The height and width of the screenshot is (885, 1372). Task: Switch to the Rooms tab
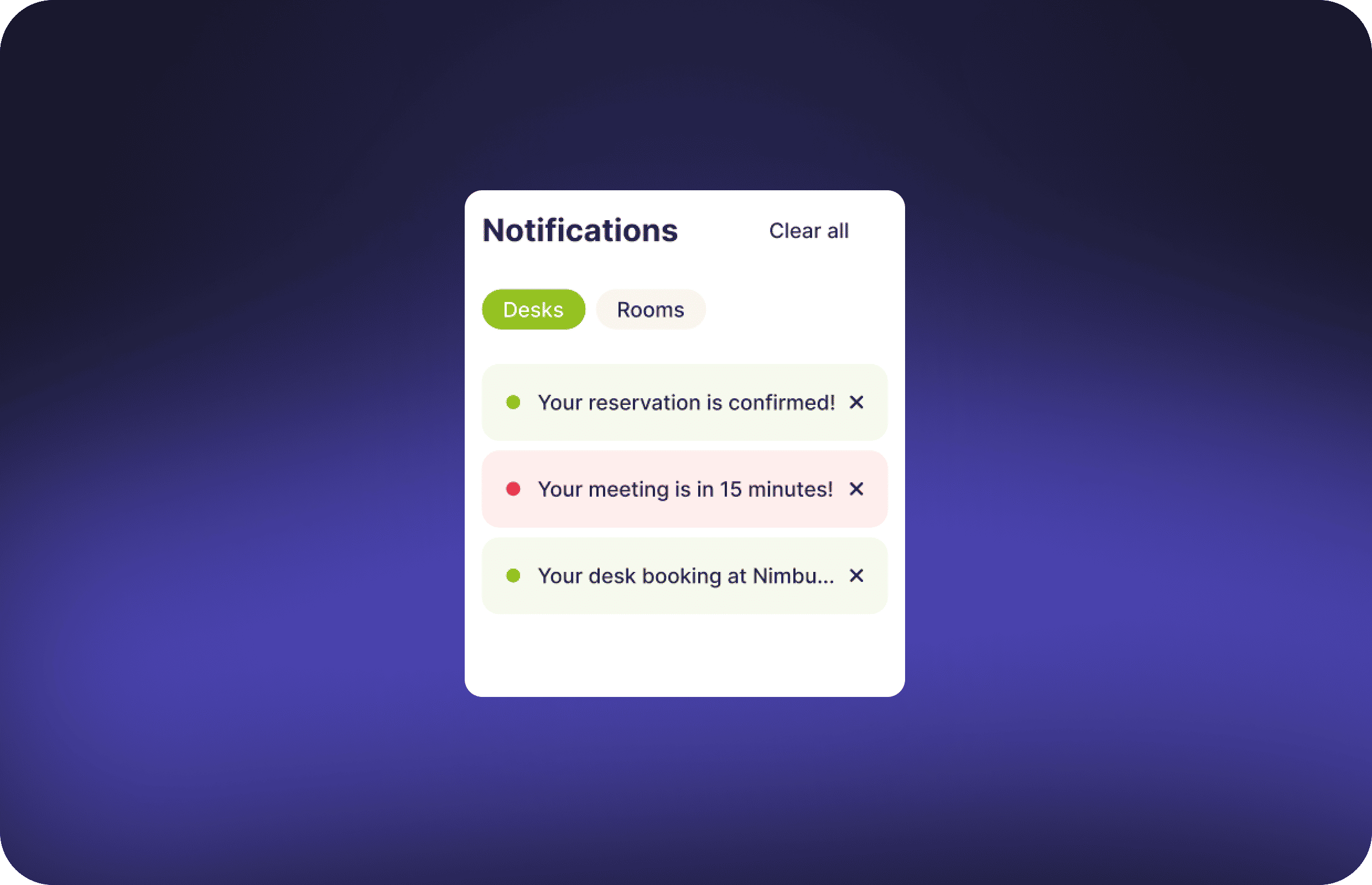[650, 310]
